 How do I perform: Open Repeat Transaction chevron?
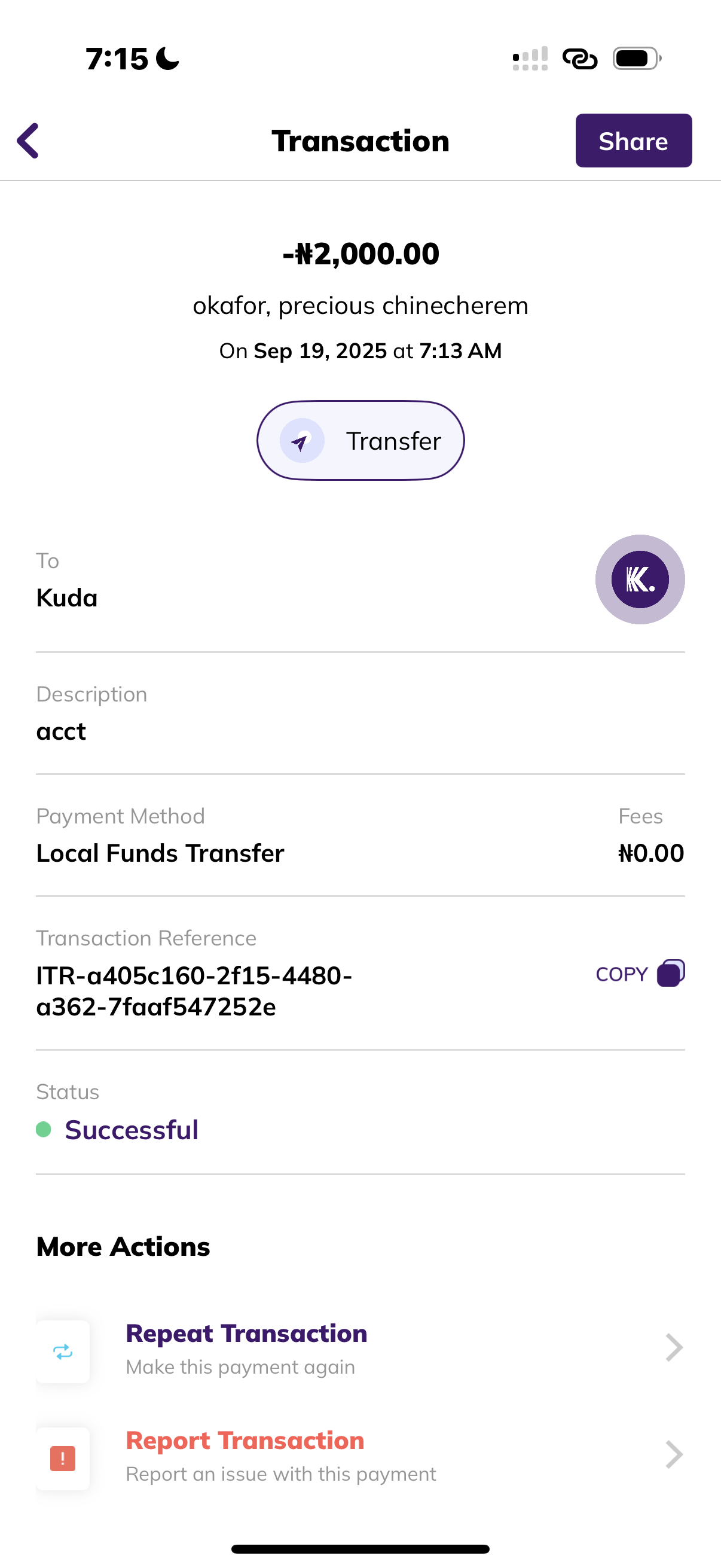point(674,1348)
